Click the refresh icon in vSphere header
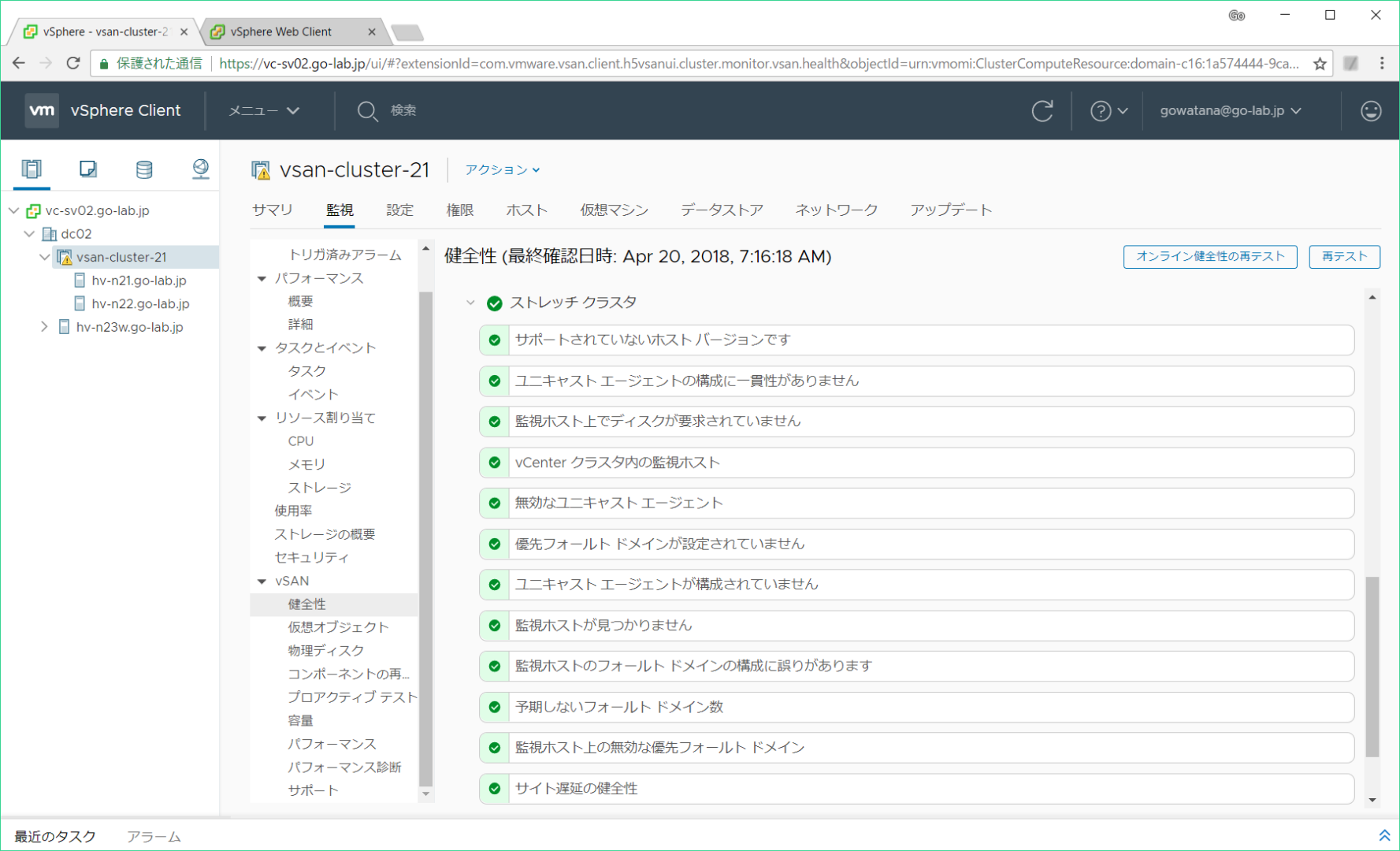The image size is (1400, 851). (x=1042, y=111)
